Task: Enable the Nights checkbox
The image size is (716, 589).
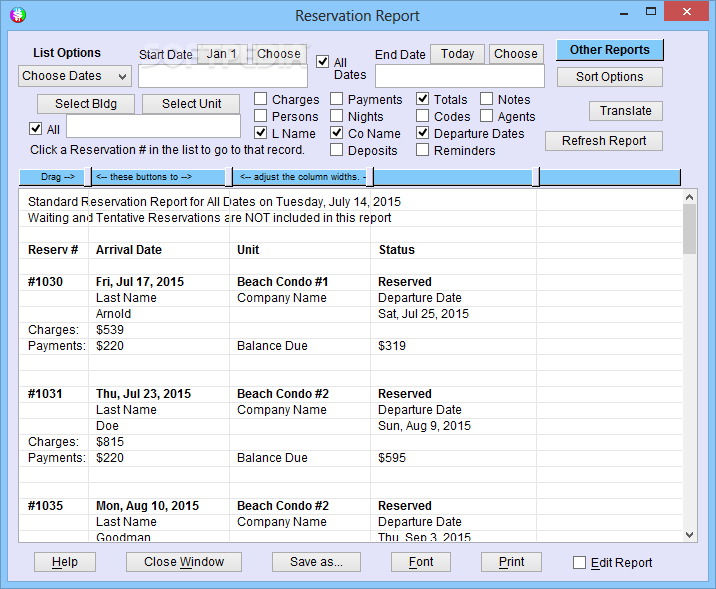Action: coord(337,116)
